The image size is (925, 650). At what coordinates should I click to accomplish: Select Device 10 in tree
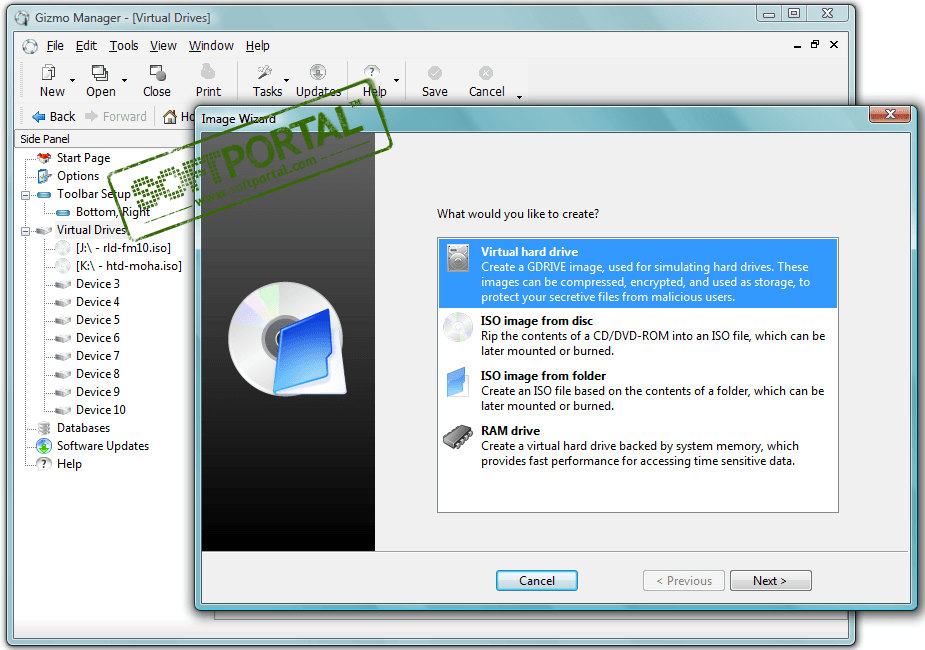pyautogui.click(x=100, y=410)
